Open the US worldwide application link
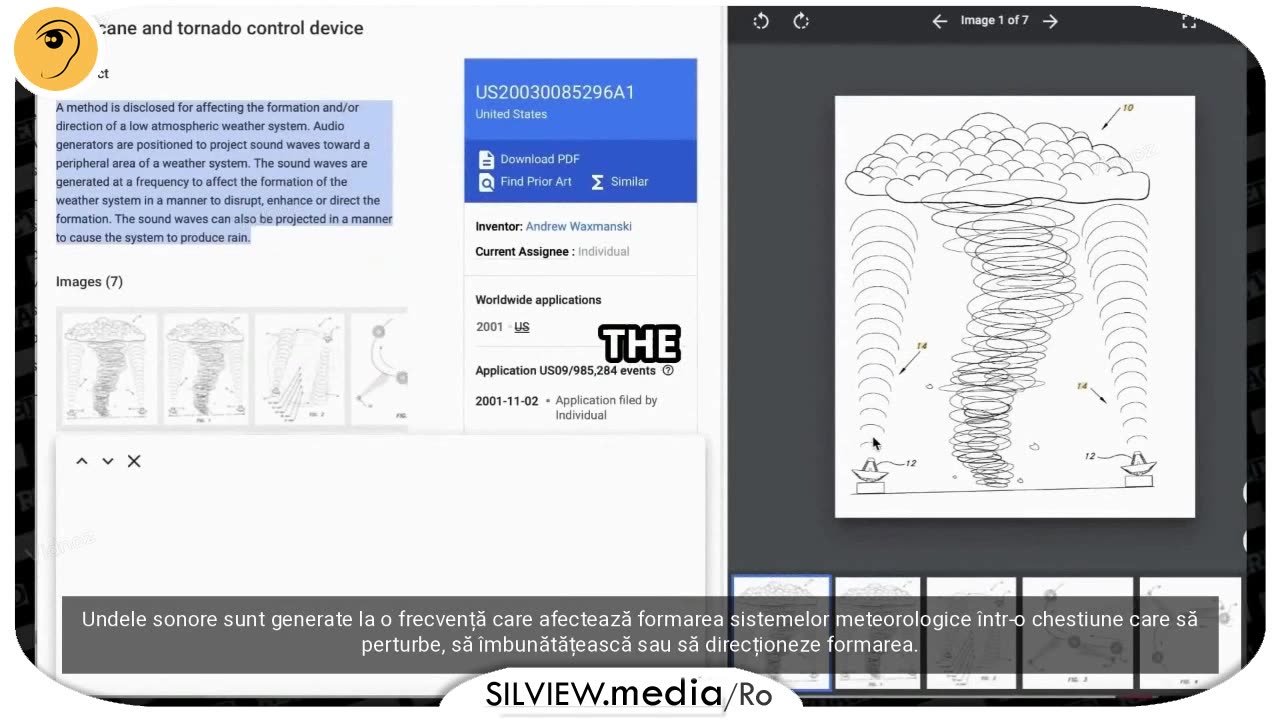The width and height of the screenshot is (1280, 720). point(522,327)
